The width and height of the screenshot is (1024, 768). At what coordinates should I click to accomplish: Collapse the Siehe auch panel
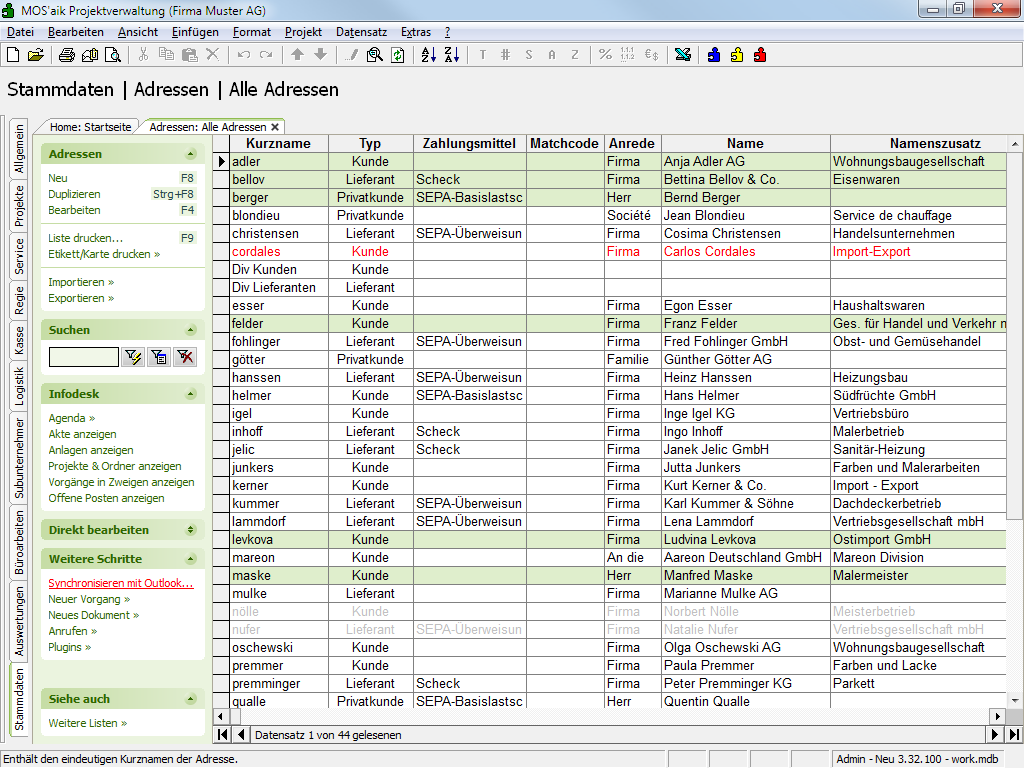pos(191,699)
